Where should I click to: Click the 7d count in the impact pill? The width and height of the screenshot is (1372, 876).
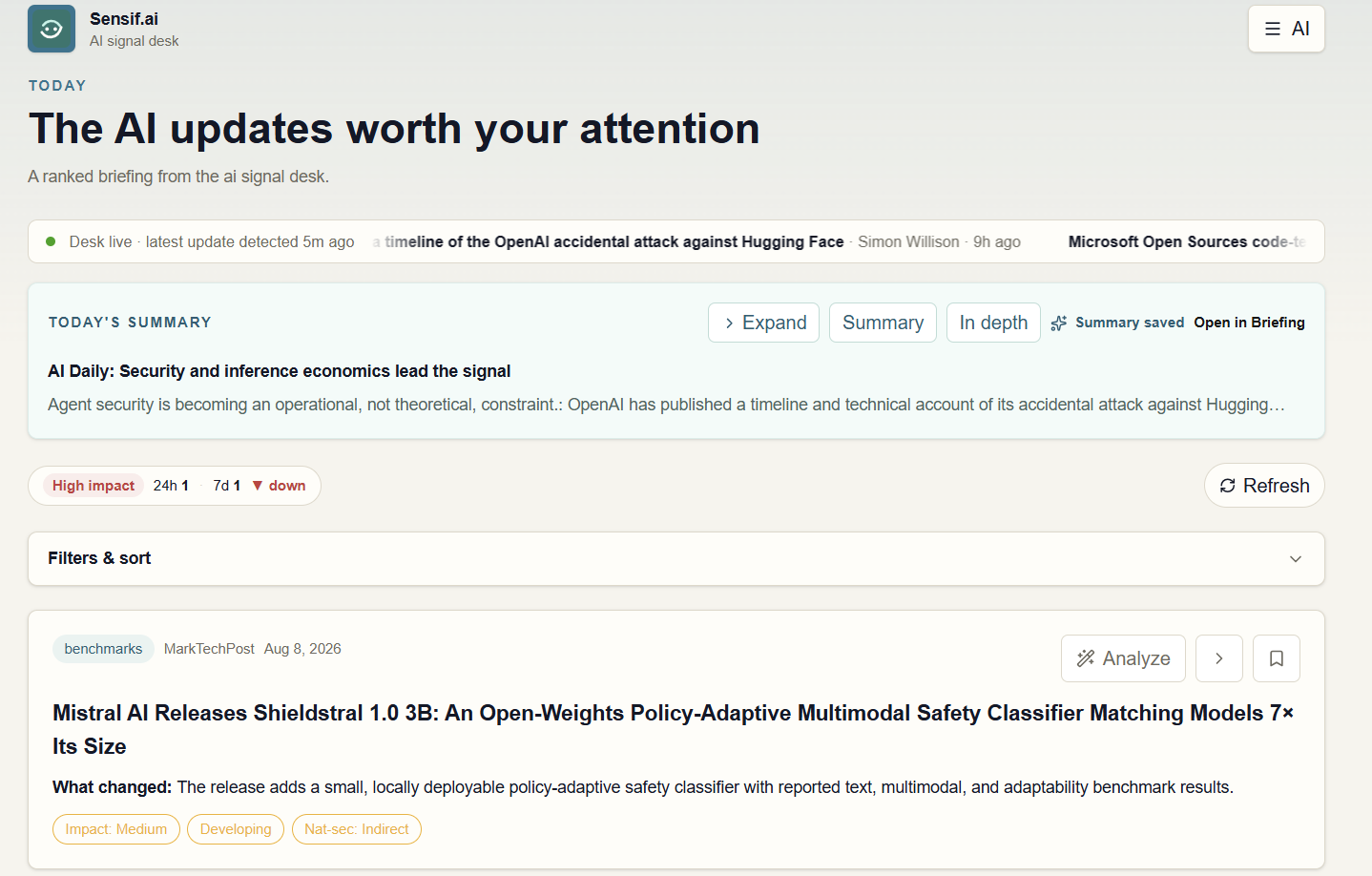[x=227, y=486]
